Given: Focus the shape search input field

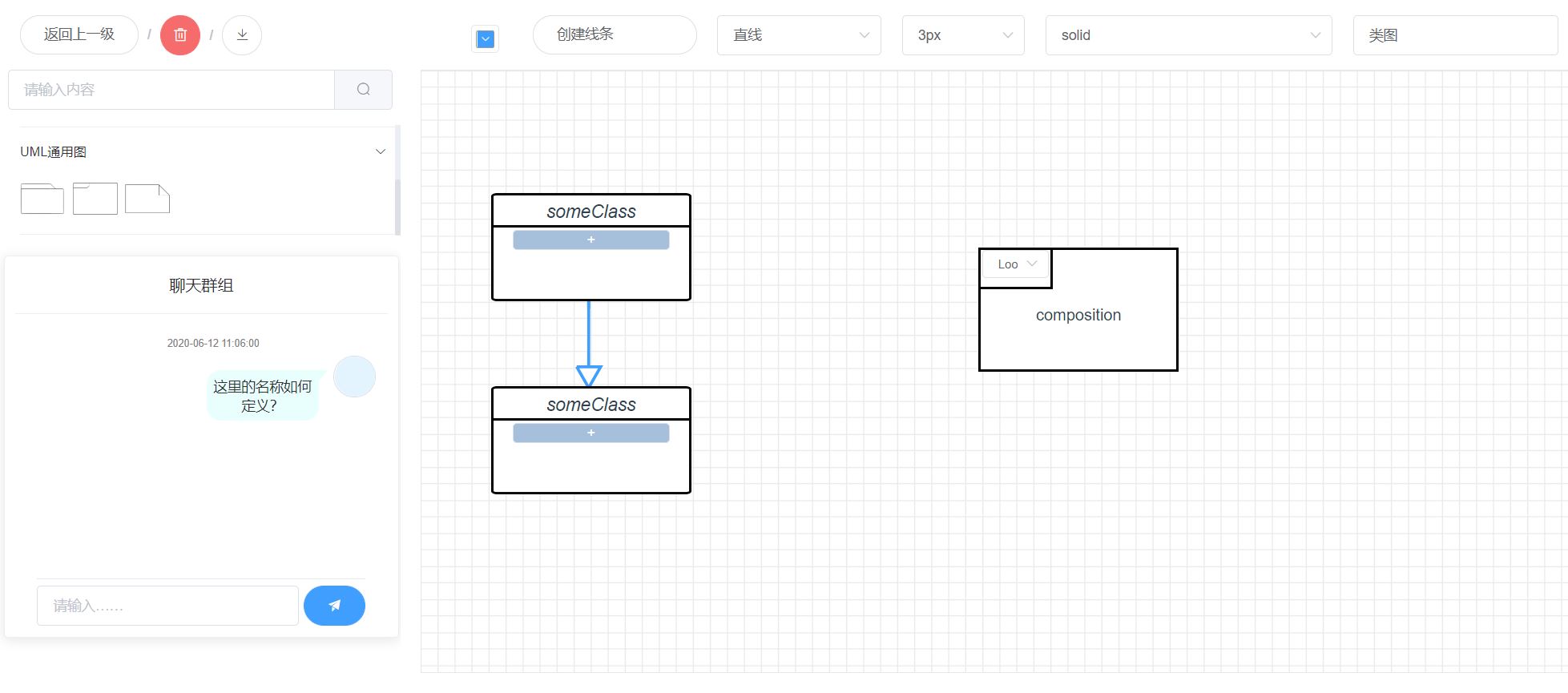Looking at the screenshot, I should click(x=171, y=90).
